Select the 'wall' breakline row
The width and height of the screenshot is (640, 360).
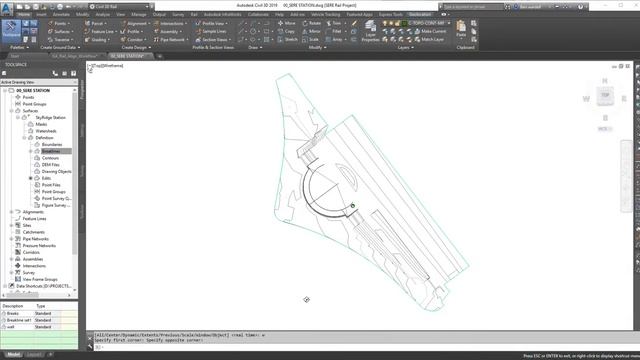[x=39, y=327]
